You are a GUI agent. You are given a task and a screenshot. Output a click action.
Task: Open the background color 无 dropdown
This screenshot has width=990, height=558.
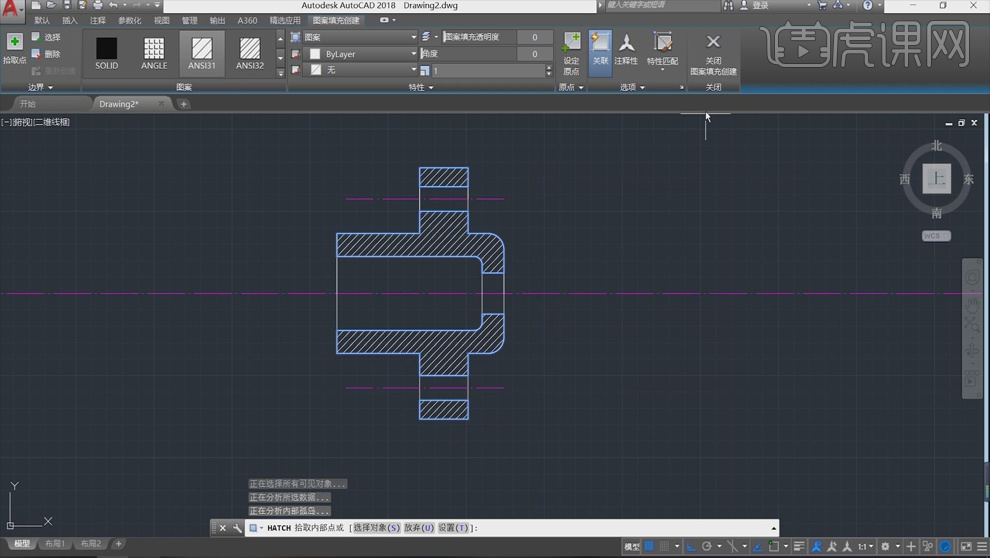(x=361, y=70)
